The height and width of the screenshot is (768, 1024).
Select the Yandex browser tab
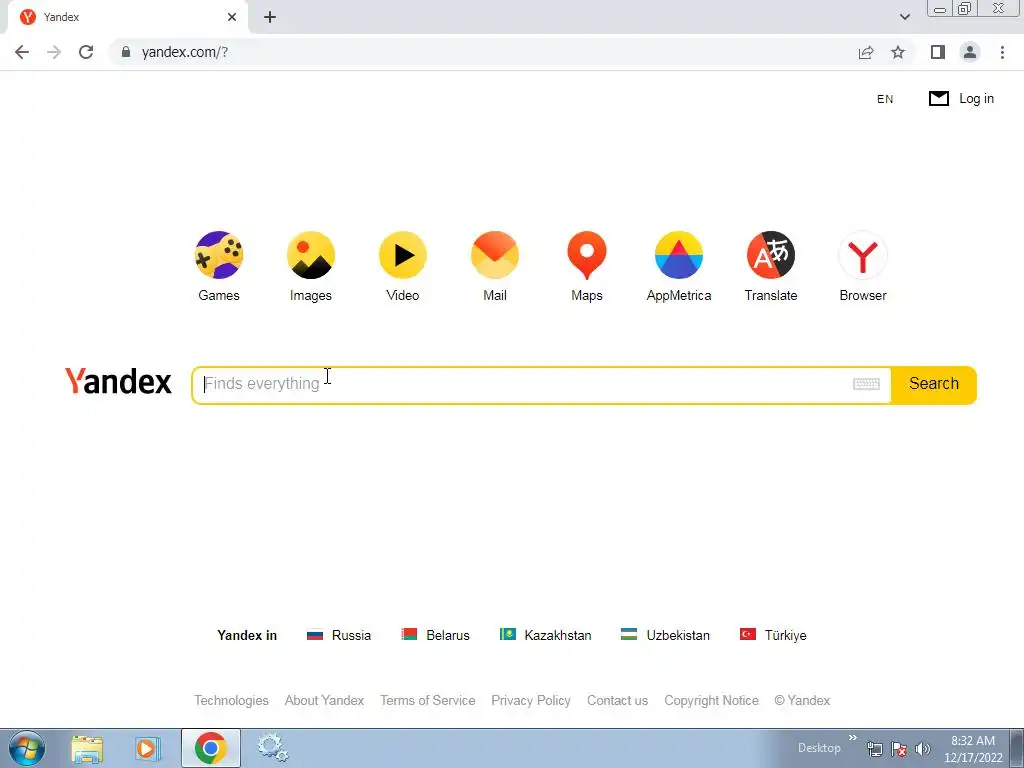coord(127,17)
